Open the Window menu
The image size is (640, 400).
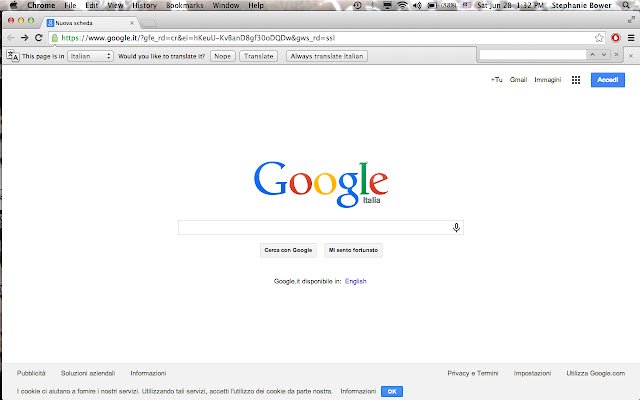click(x=226, y=5)
